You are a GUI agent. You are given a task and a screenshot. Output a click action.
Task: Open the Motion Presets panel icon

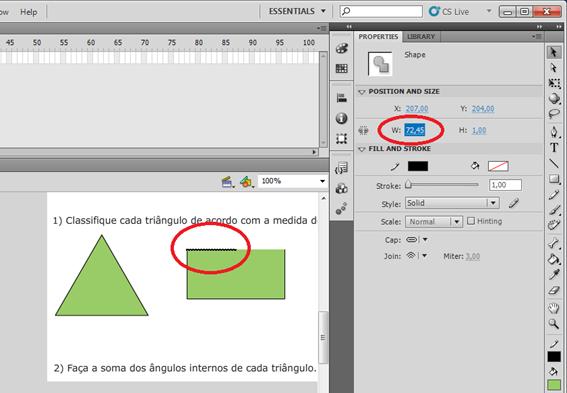tap(342, 209)
